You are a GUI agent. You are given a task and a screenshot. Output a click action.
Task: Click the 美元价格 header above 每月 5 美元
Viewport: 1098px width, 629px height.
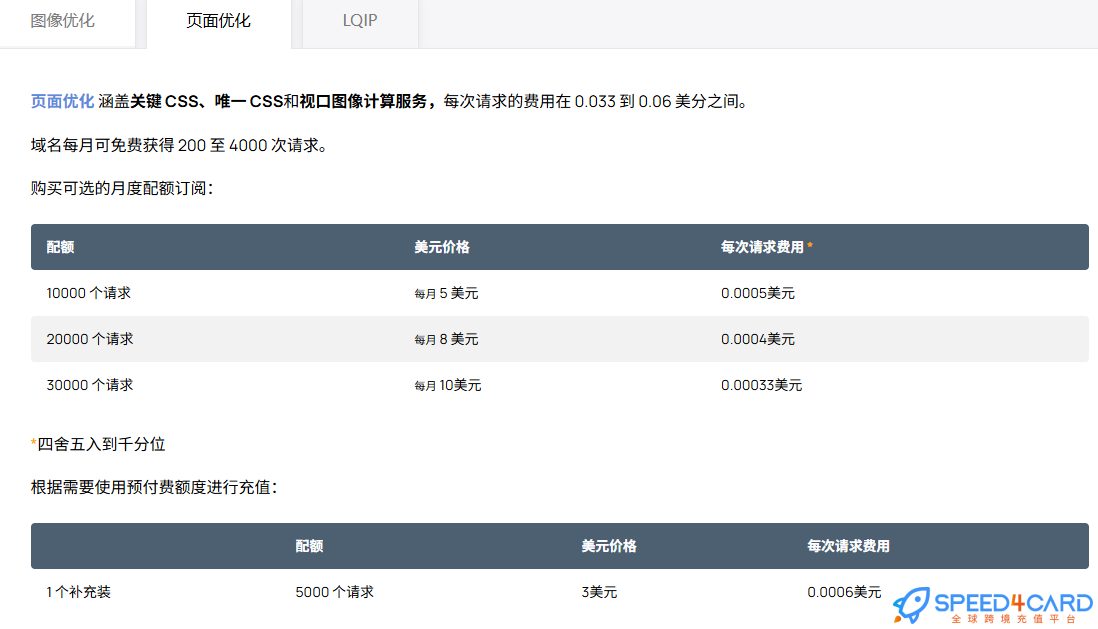pos(442,247)
